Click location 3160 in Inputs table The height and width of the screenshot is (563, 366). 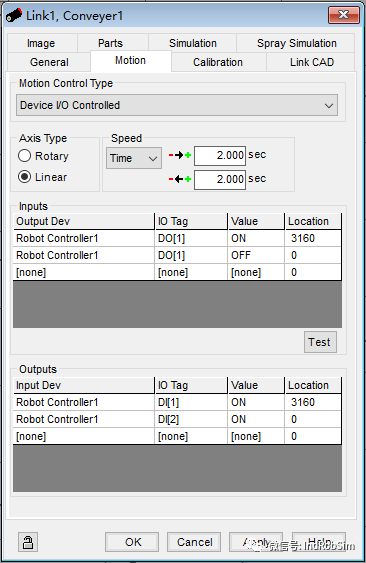coord(313,238)
